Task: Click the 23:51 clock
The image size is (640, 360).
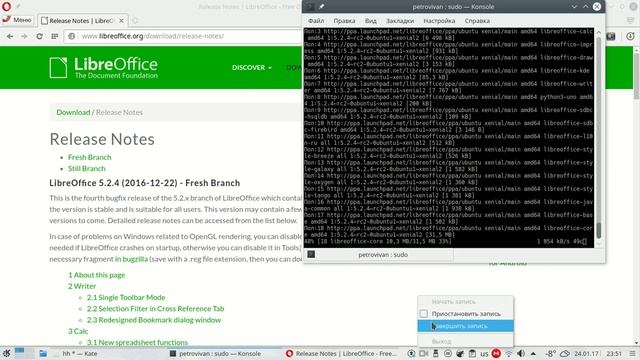Action: [x=614, y=353]
